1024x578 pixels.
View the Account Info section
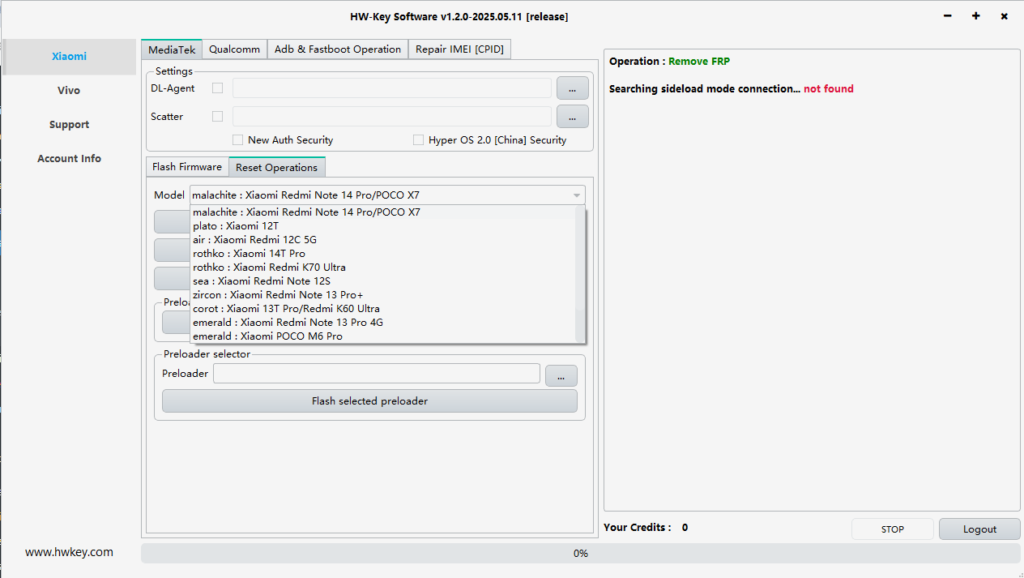pos(69,158)
